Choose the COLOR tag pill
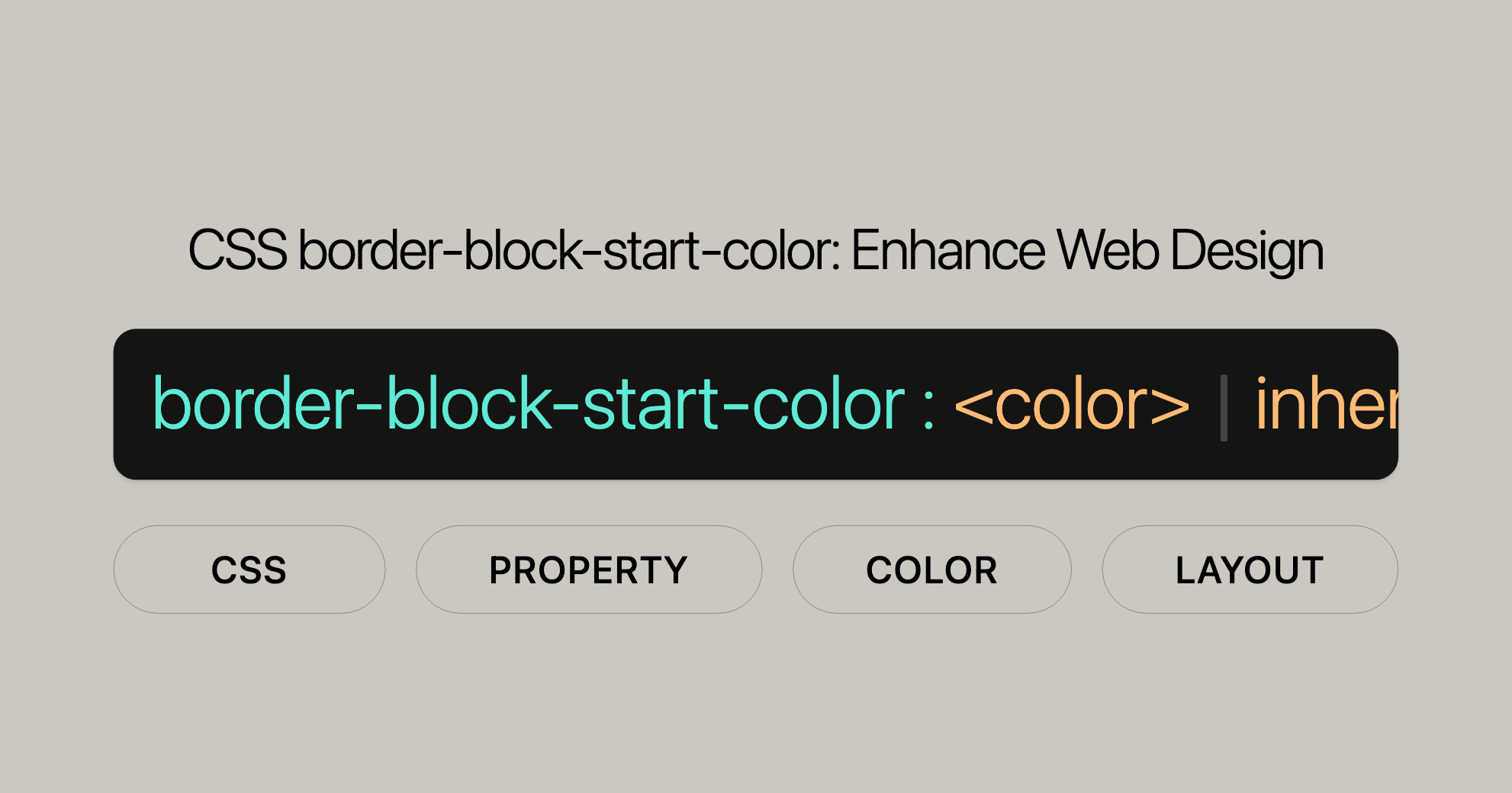The image size is (1512, 793). coord(932,570)
